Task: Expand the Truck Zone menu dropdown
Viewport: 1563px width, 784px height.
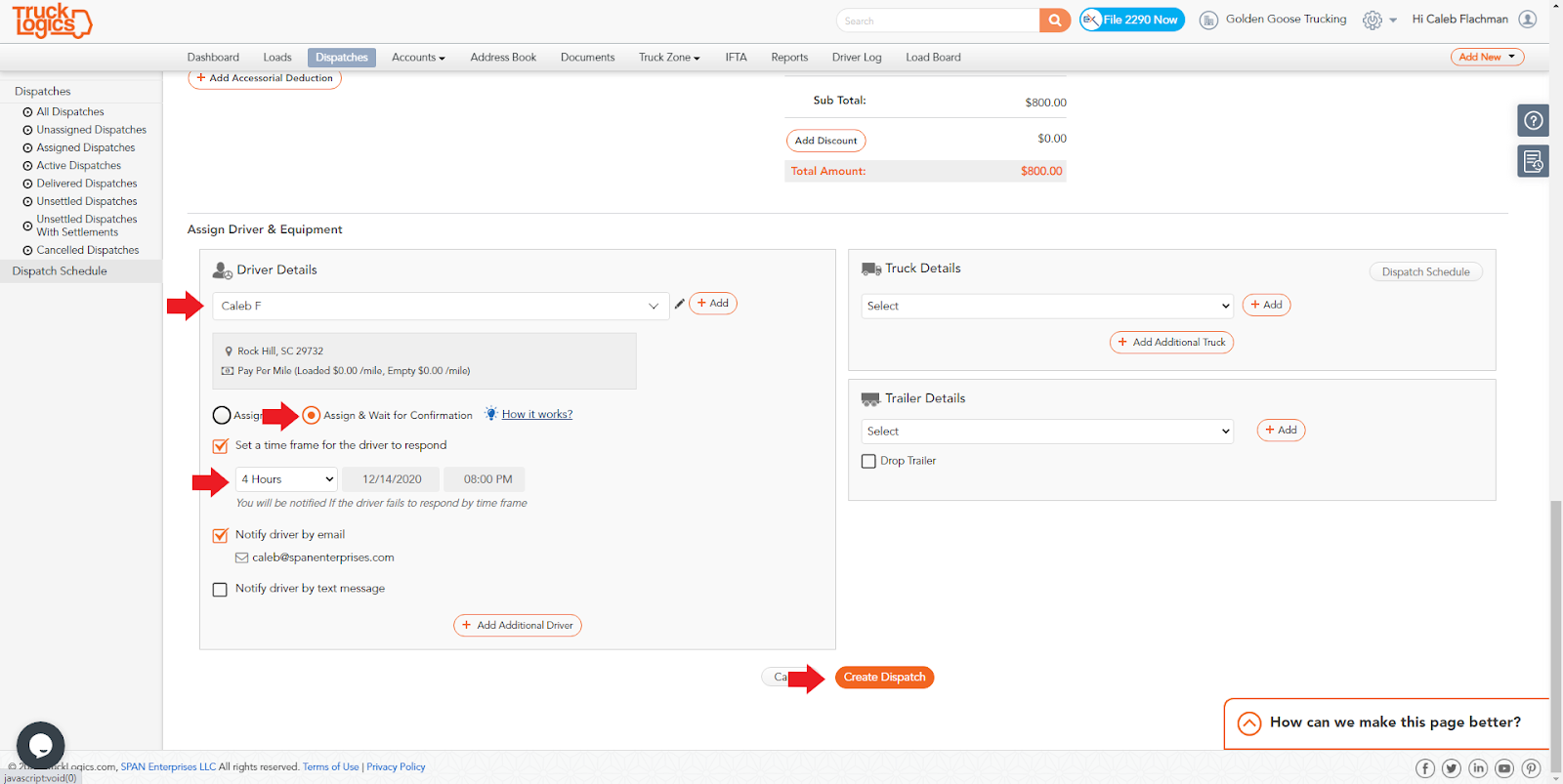Action: click(669, 58)
